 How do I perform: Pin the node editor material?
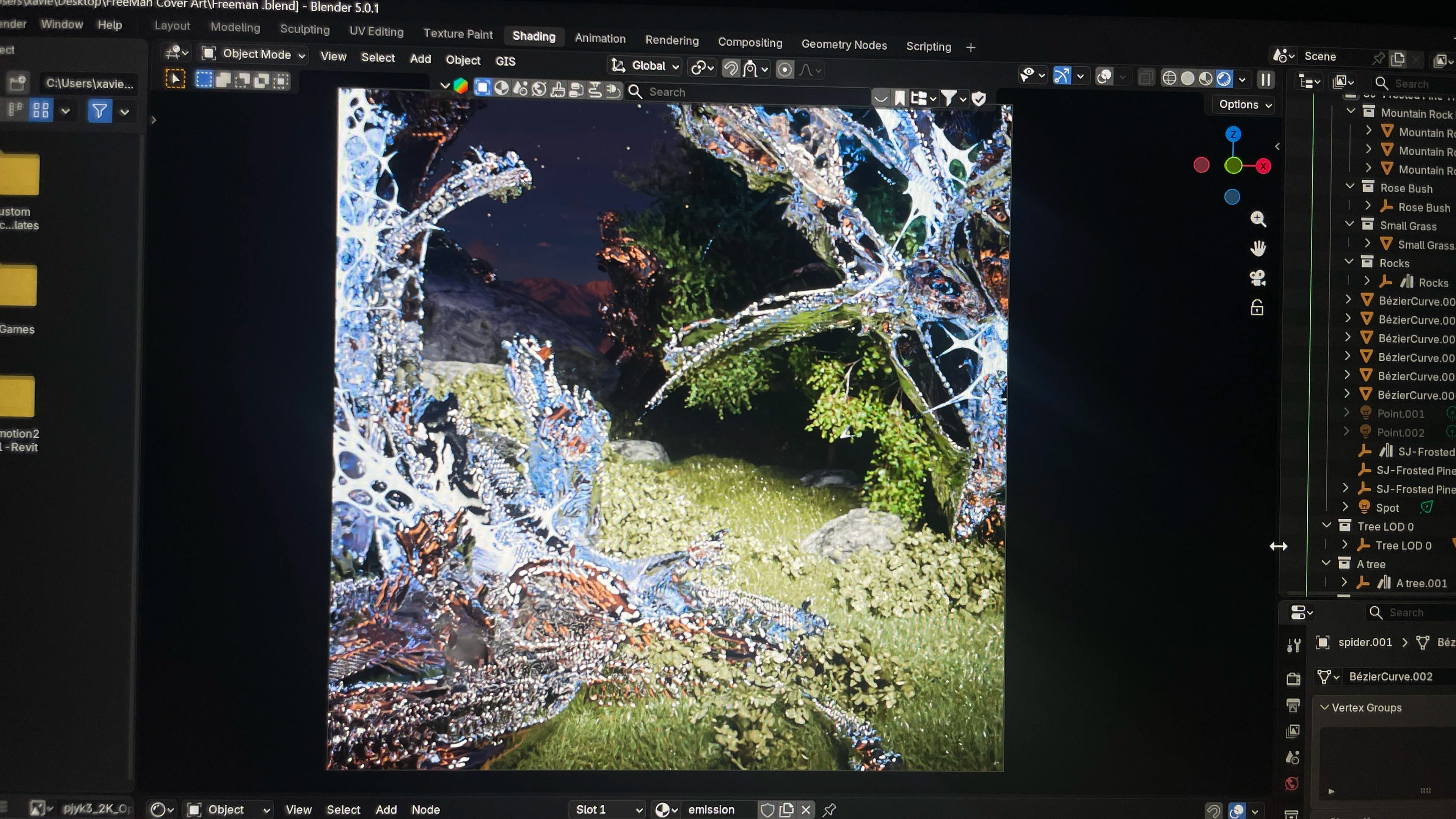click(x=829, y=810)
